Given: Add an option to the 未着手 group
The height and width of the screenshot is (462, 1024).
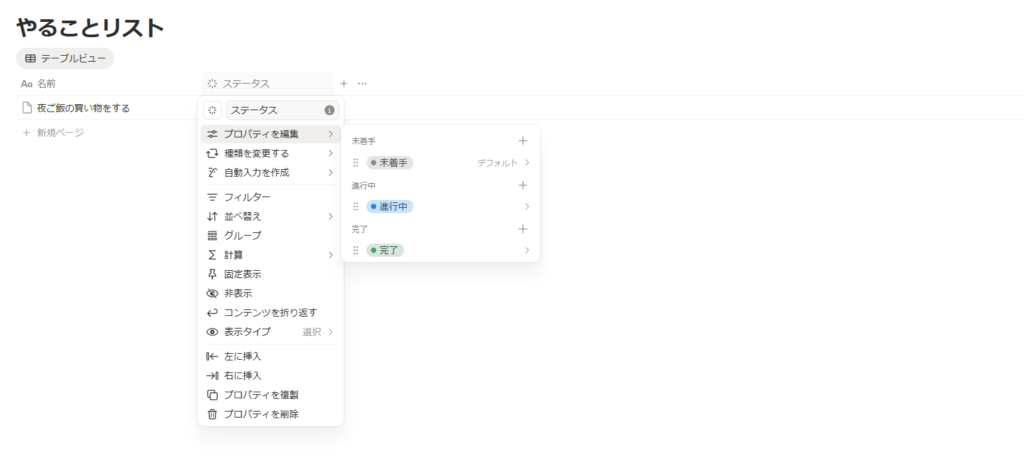Looking at the screenshot, I should point(522,141).
